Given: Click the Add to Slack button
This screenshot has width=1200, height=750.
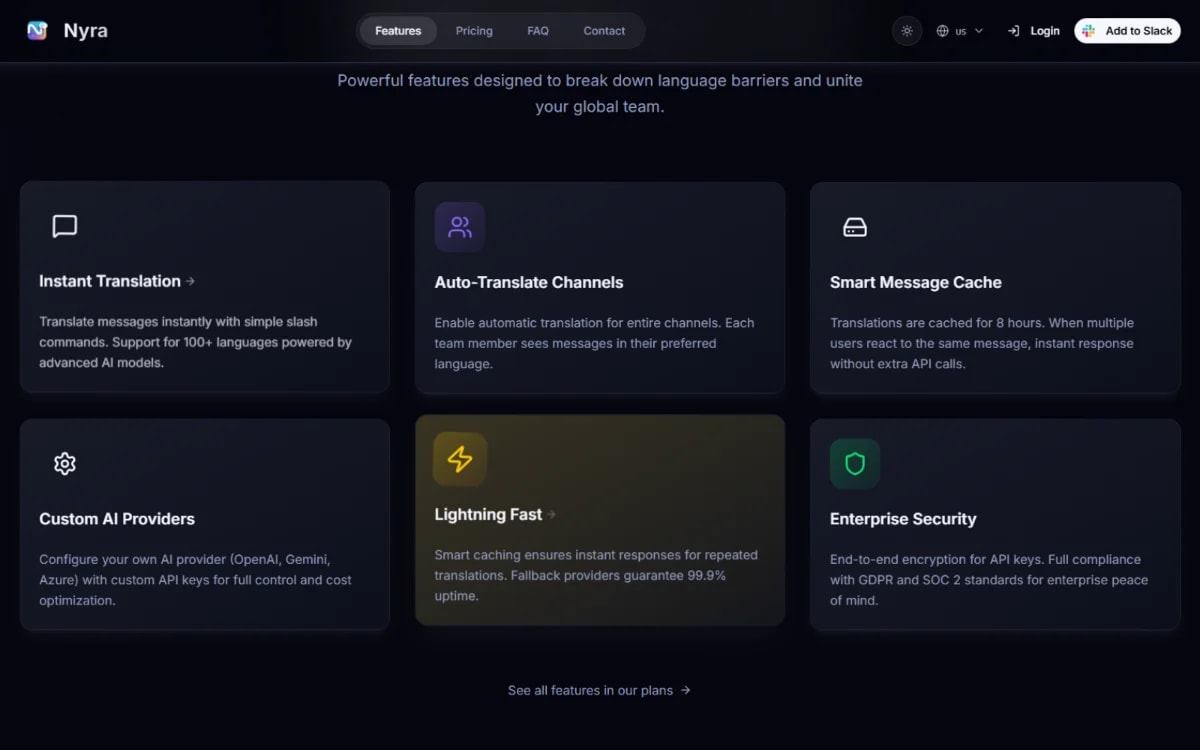Looking at the screenshot, I should pos(1127,31).
